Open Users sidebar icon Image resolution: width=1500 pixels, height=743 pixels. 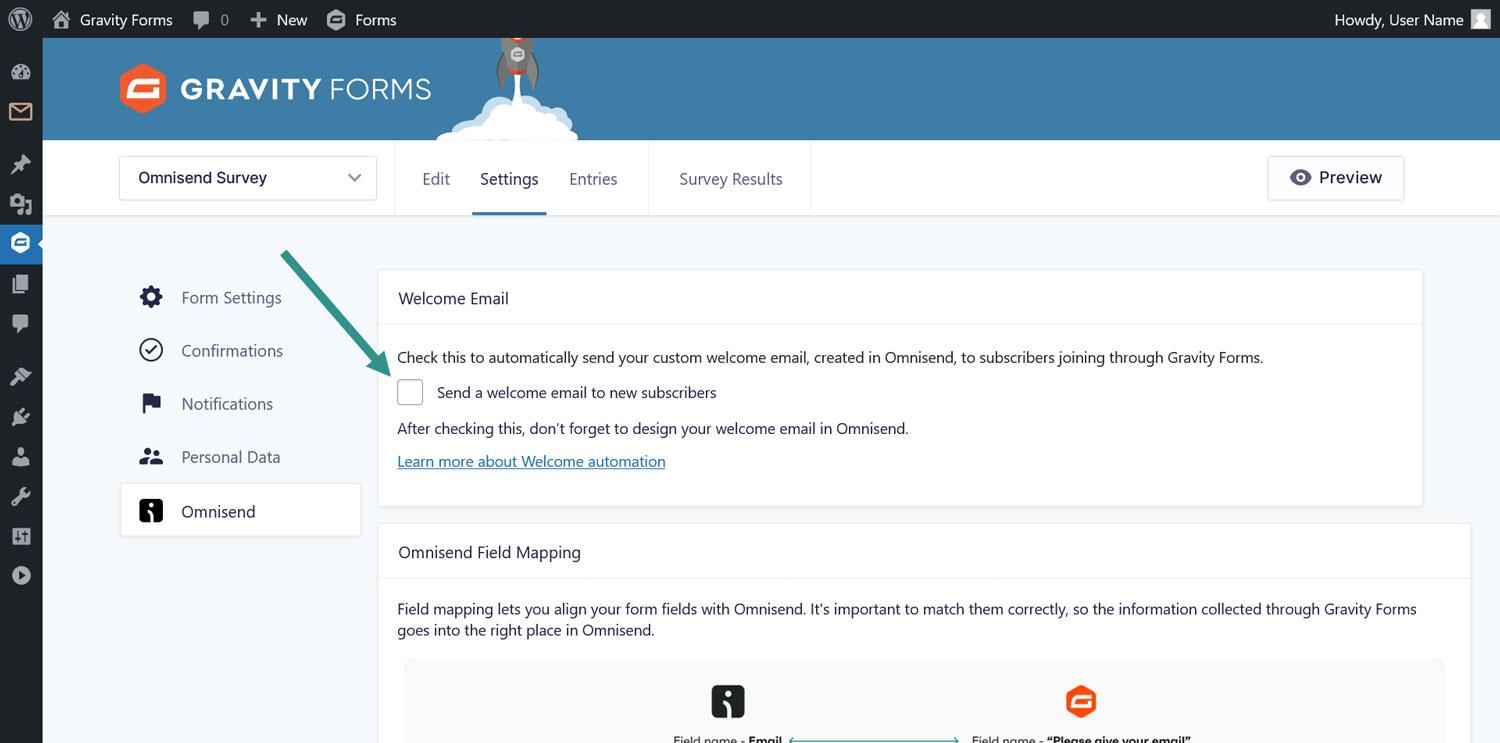click(20, 456)
